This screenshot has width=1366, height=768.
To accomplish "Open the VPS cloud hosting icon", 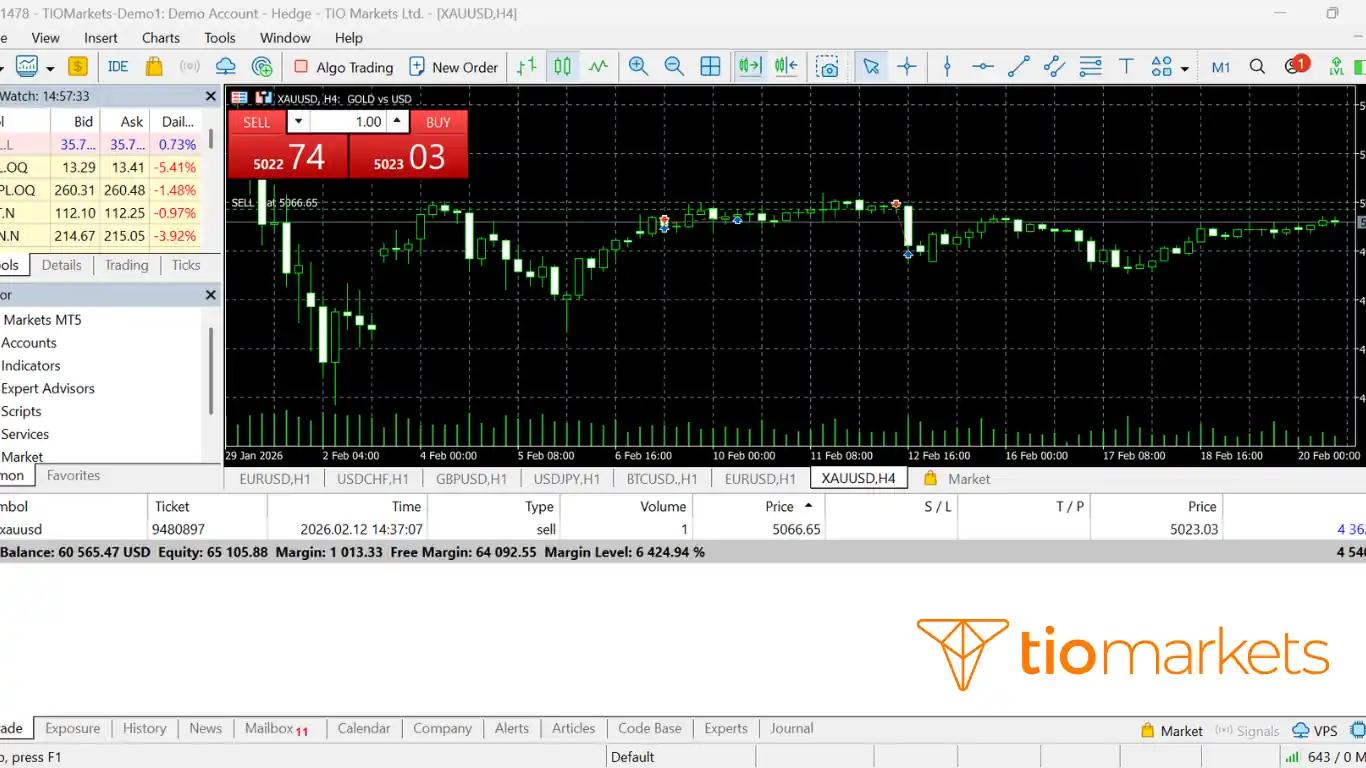I will pos(226,67).
